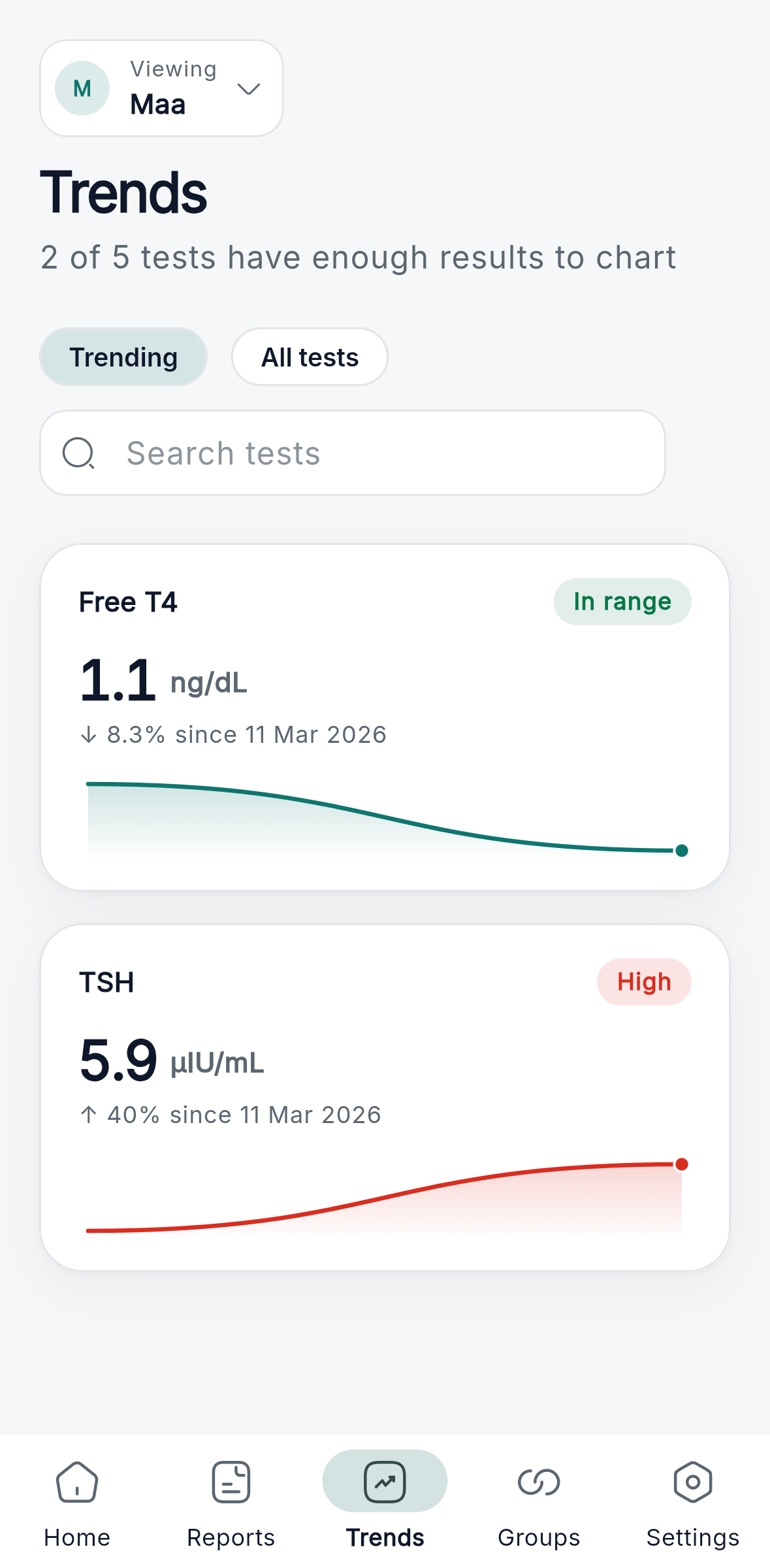Open the Reports tab icon

231,1482
